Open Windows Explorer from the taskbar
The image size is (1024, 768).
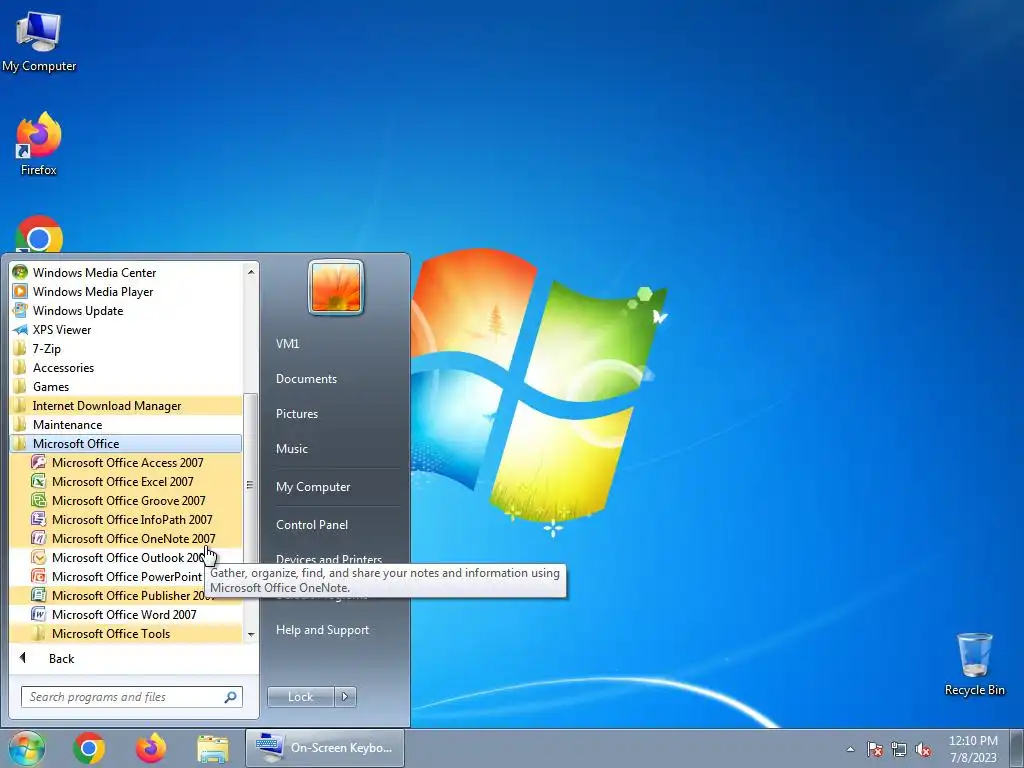[x=213, y=749]
